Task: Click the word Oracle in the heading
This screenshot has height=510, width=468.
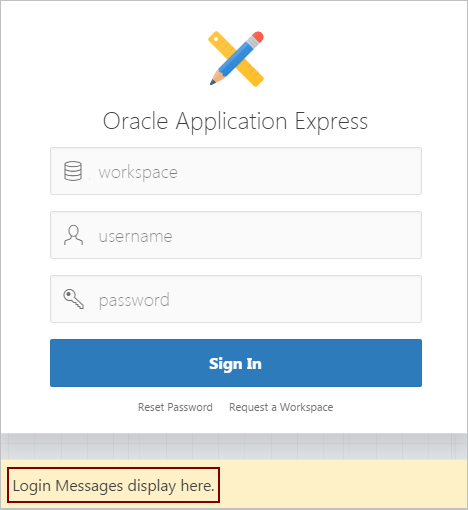Action: coord(135,121)
